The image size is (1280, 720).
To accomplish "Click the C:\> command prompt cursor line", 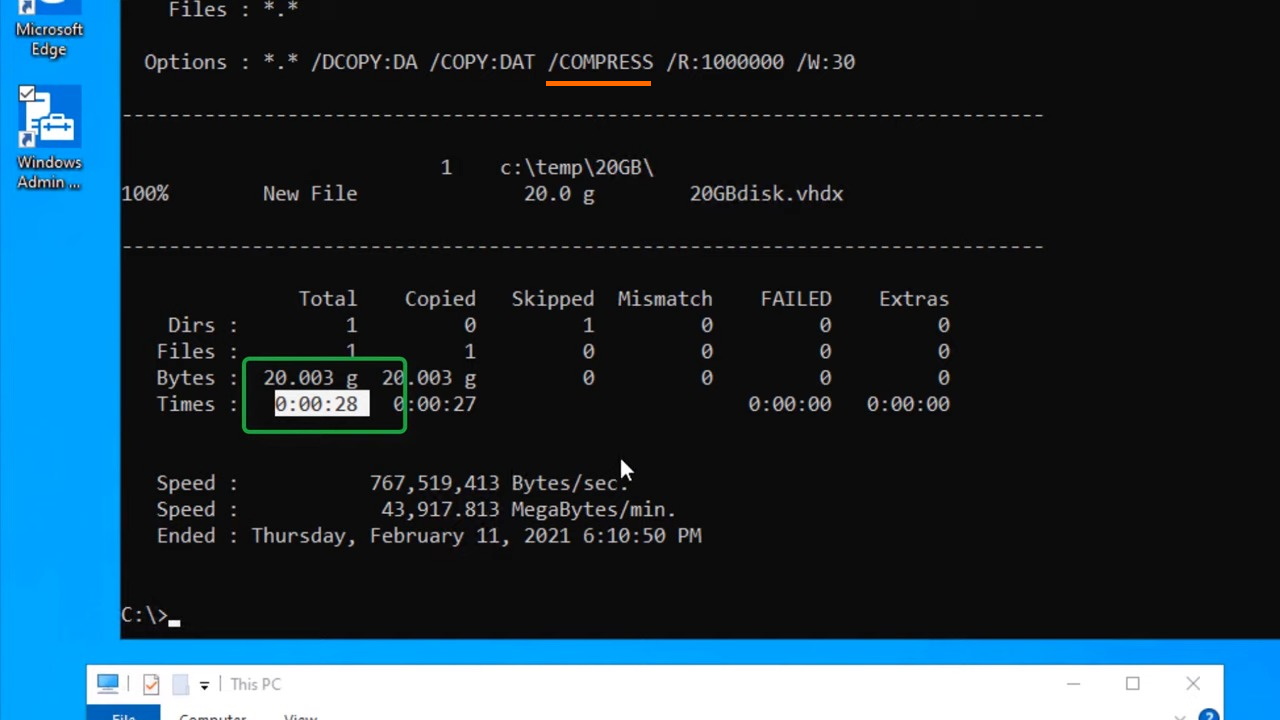I will [x=150, y=615].
